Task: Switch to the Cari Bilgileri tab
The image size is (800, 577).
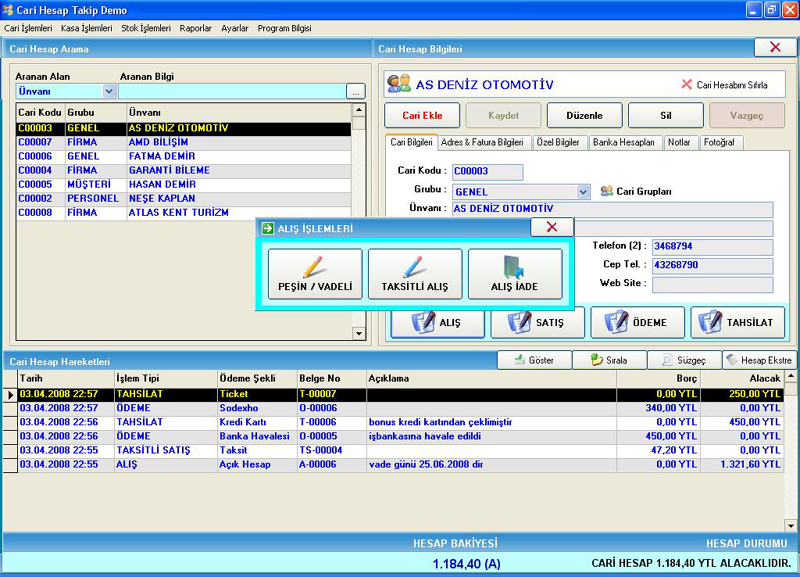Action: pos(411,142)
